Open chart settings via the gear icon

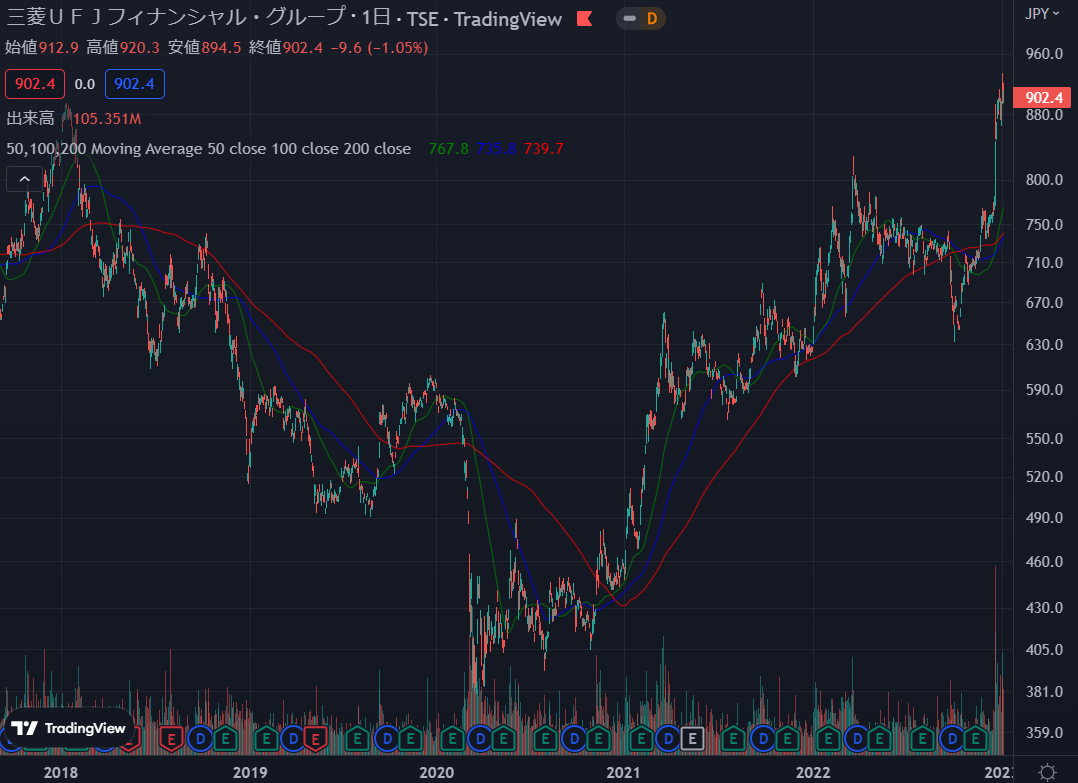coord(1047,772)
